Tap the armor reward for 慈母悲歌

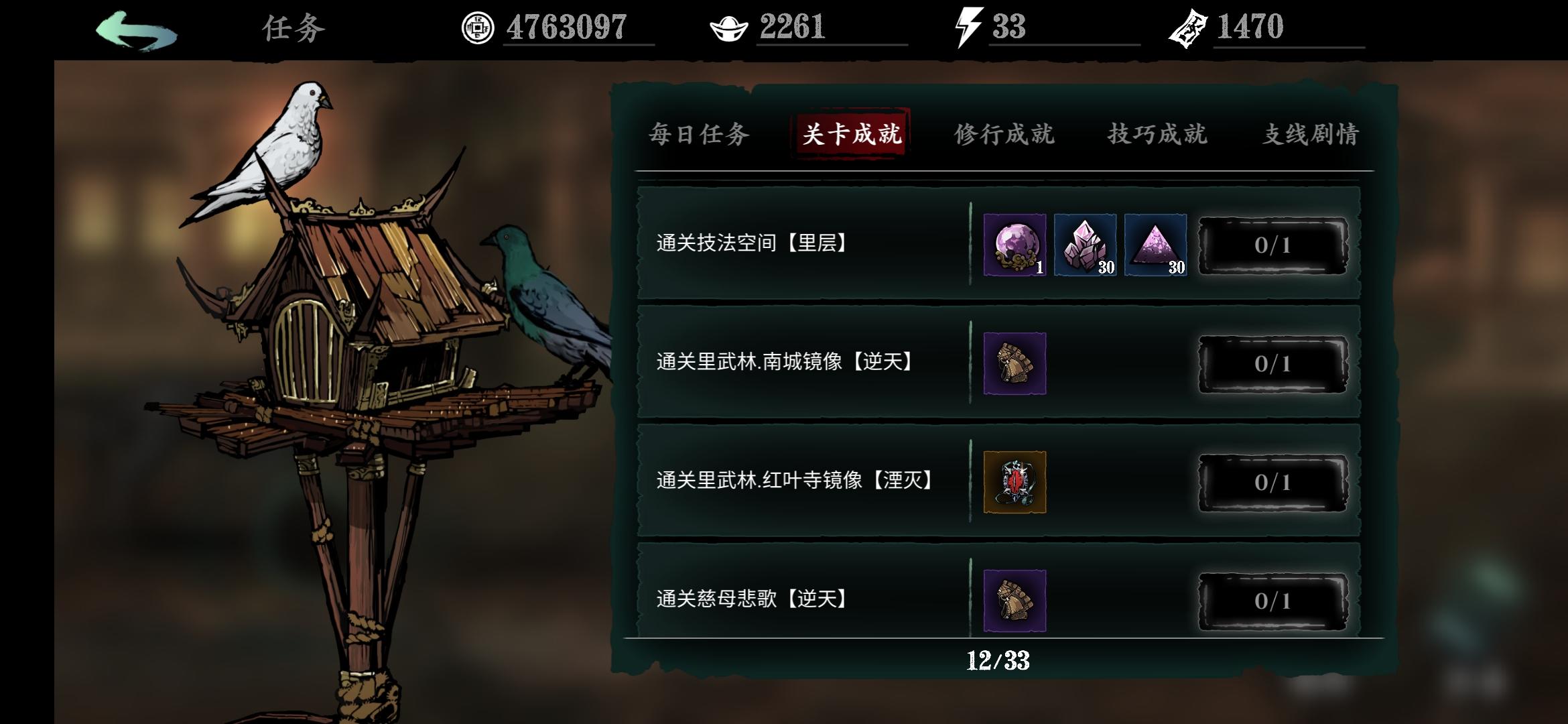tap(1015, 601)
